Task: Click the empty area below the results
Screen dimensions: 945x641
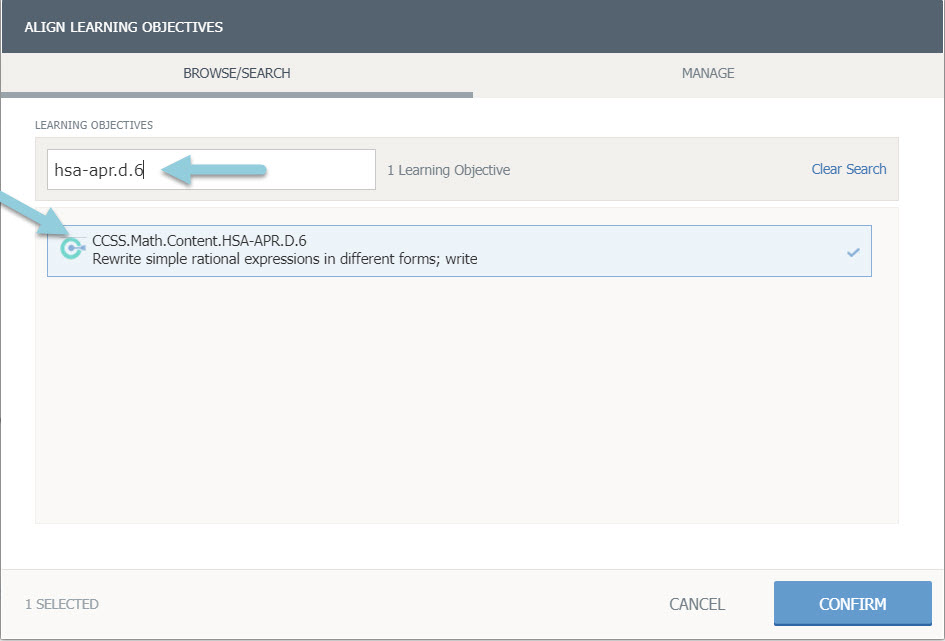Action: tap(466, 400)
